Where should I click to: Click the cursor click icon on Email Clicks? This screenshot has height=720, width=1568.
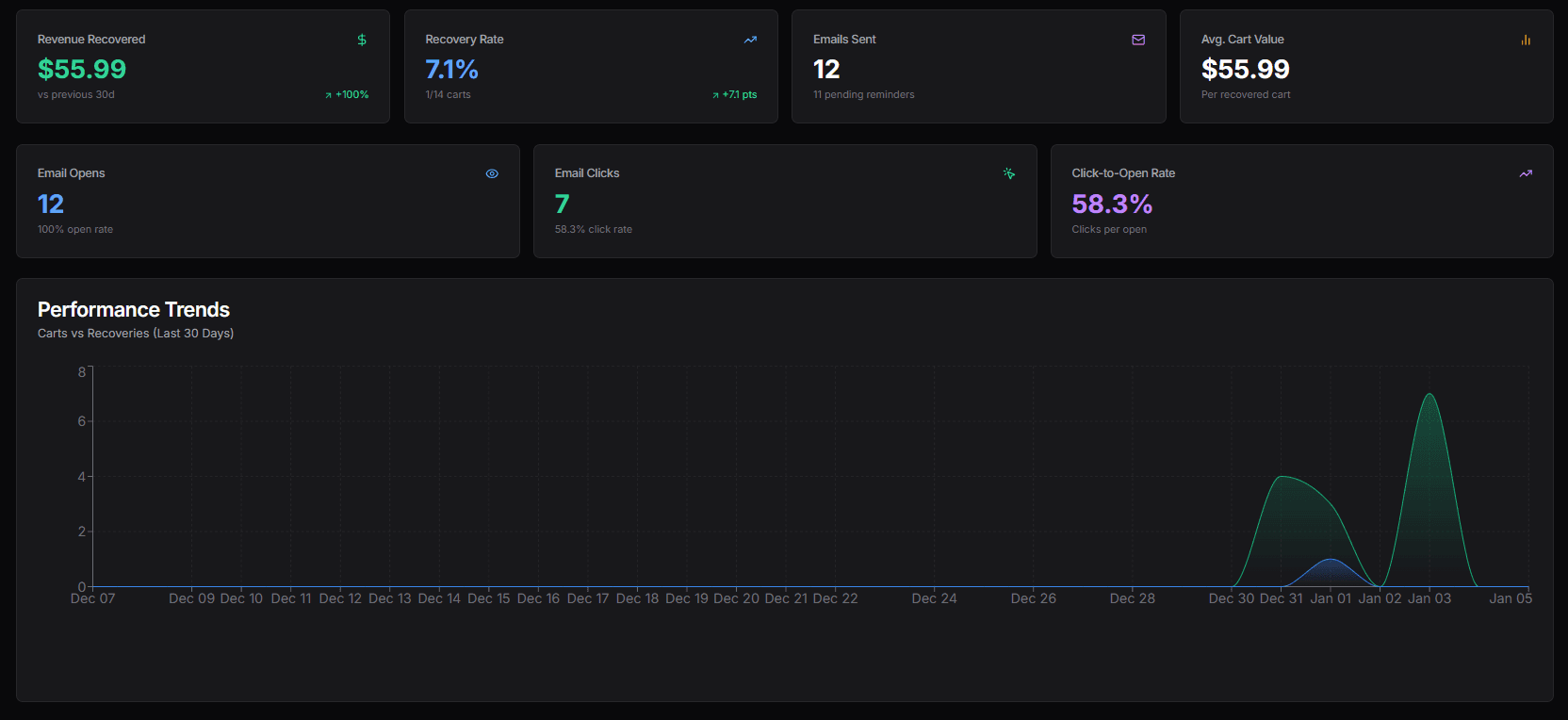click(x=1009, y=173)
